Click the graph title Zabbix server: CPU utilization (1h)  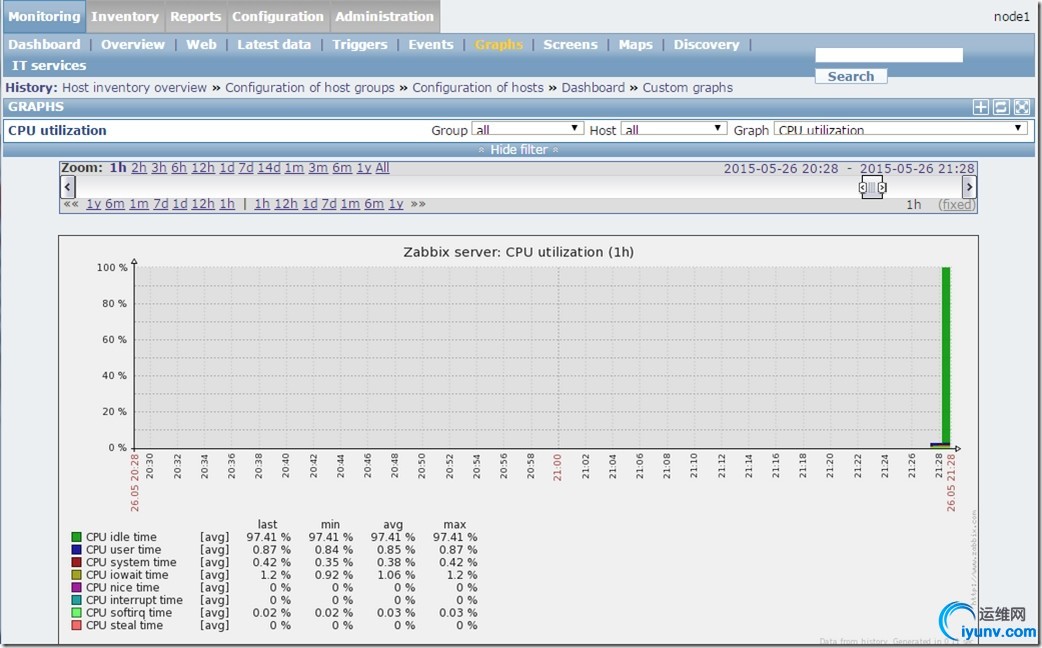pyautogui.click(x=518, y=253)
